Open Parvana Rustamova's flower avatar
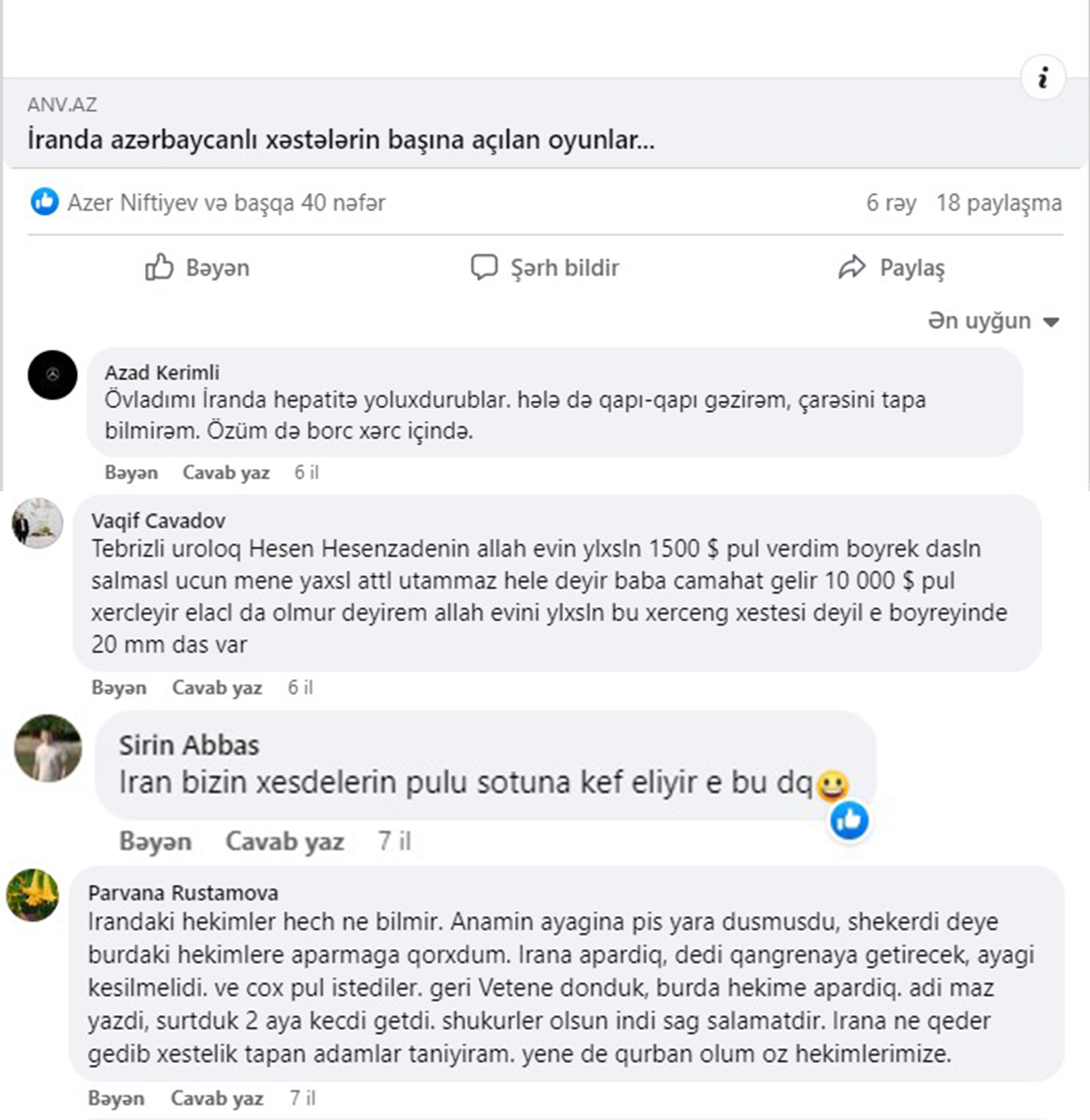The width and height of the screenshot is (1090, 1120). [32, 895]
